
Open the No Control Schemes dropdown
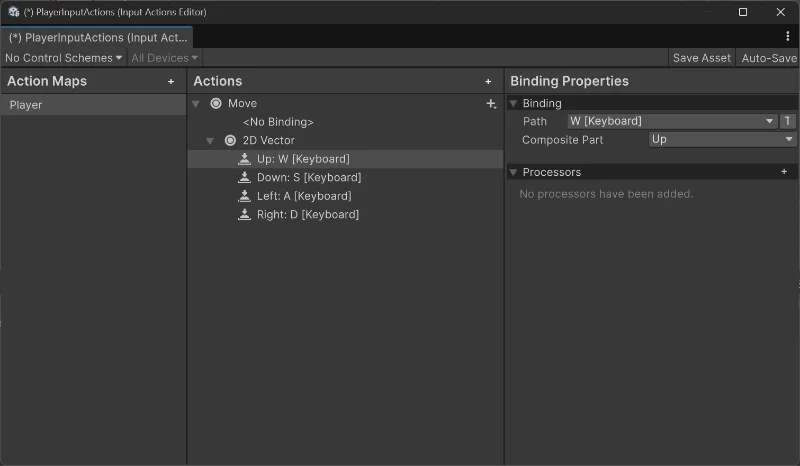click(x=63, y=58)
